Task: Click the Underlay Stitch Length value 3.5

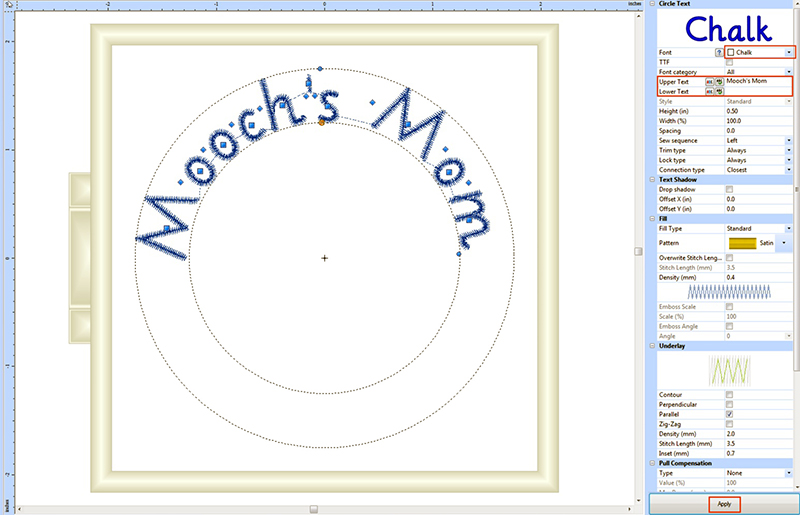Action: (x=758, y=444)
